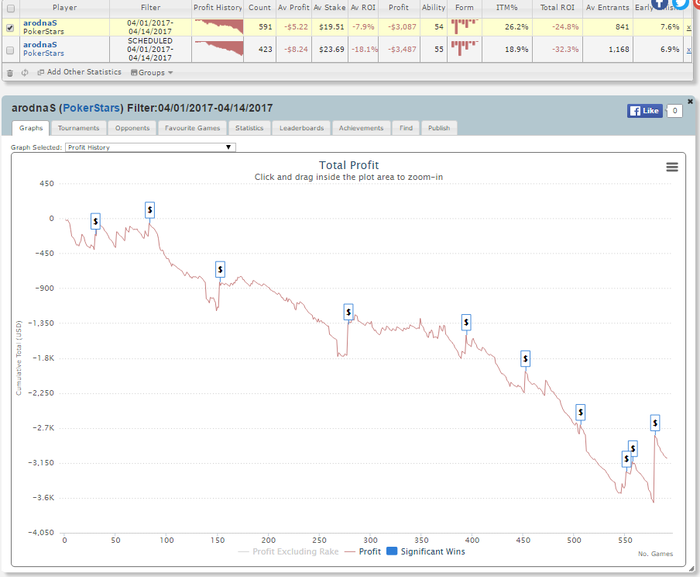Screen dimensions: 700x577
Task: Toggle the select-all checkbox in table header
Action: point(11,8)
